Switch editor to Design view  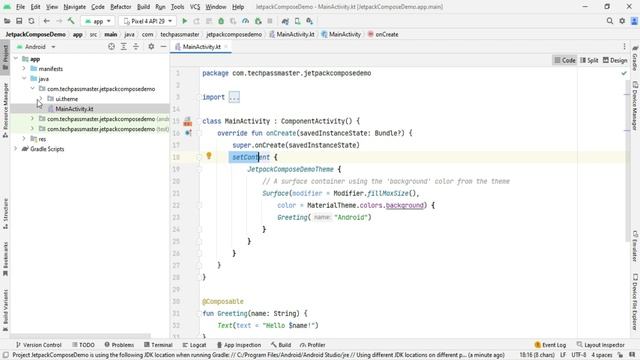click(615, 60)
